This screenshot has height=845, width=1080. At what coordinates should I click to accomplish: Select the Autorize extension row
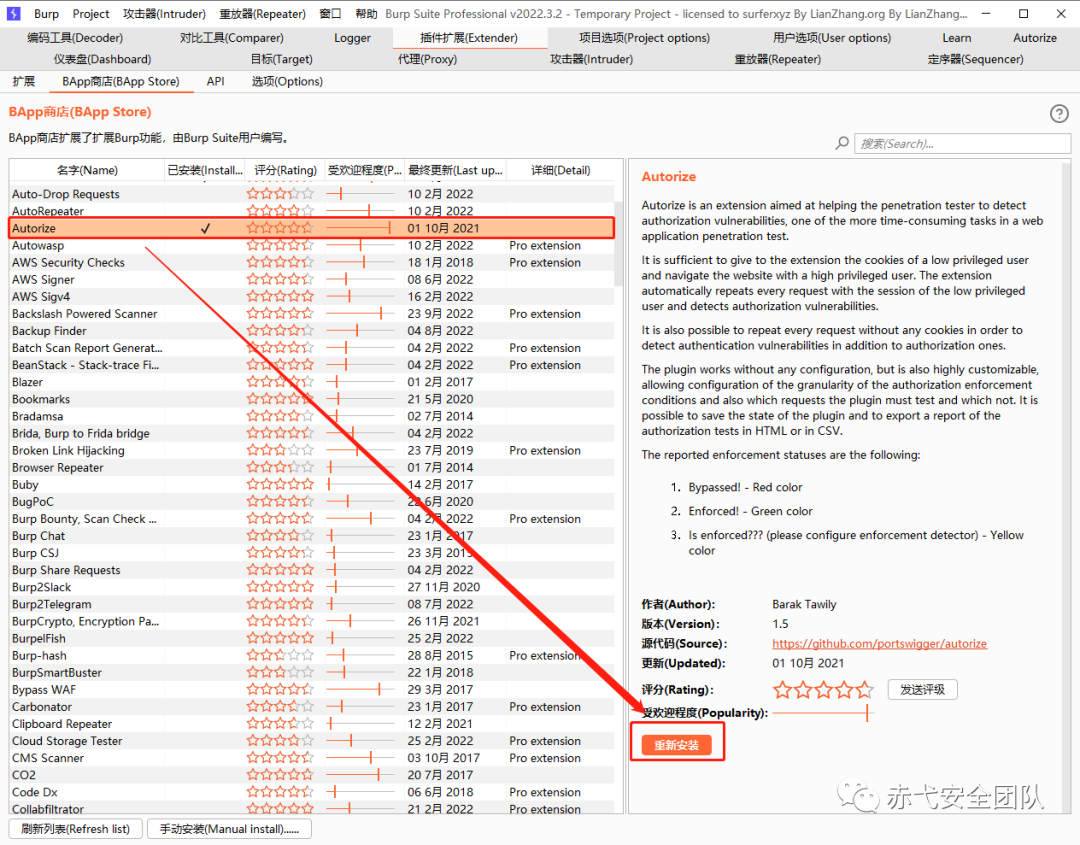pyautogui.click(x=311, y=228)
